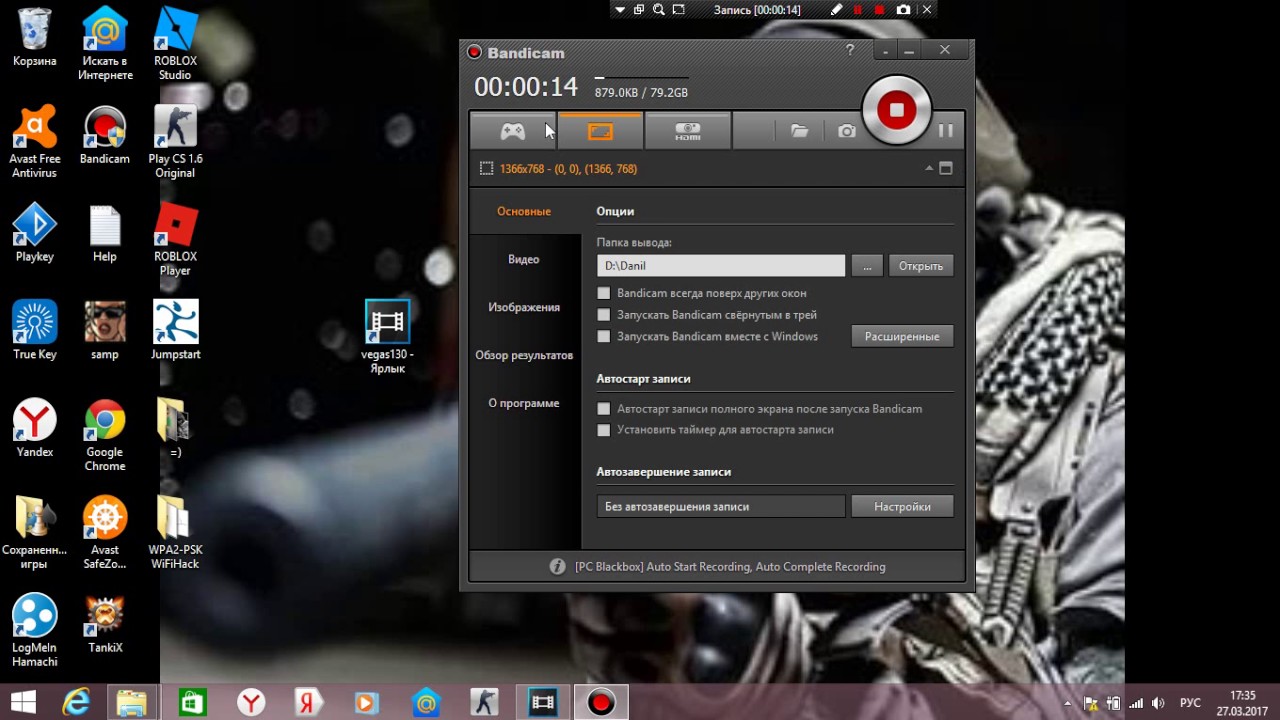This screenshot has width=1280, height=720.
Task: Click fullscreen rectangle icon beside up arrow
Action: 946,169
